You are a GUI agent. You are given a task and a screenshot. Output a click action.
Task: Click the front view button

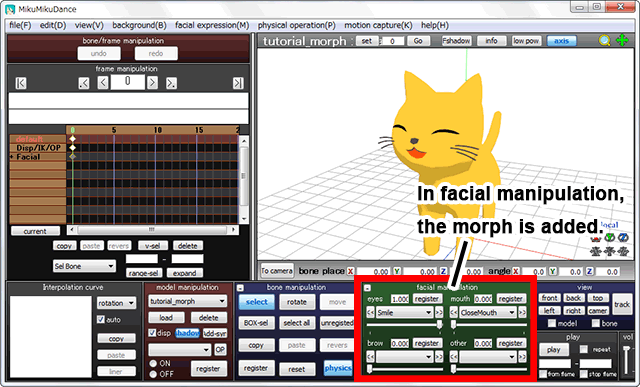(x=549, y=298)
